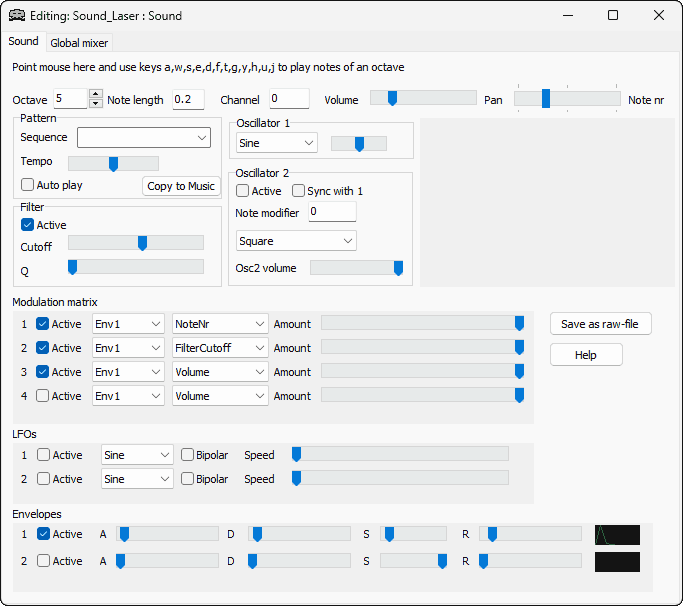The image size is (683, 606).
Task: Switch to the Global mixer tab
Action: [79, 43]
